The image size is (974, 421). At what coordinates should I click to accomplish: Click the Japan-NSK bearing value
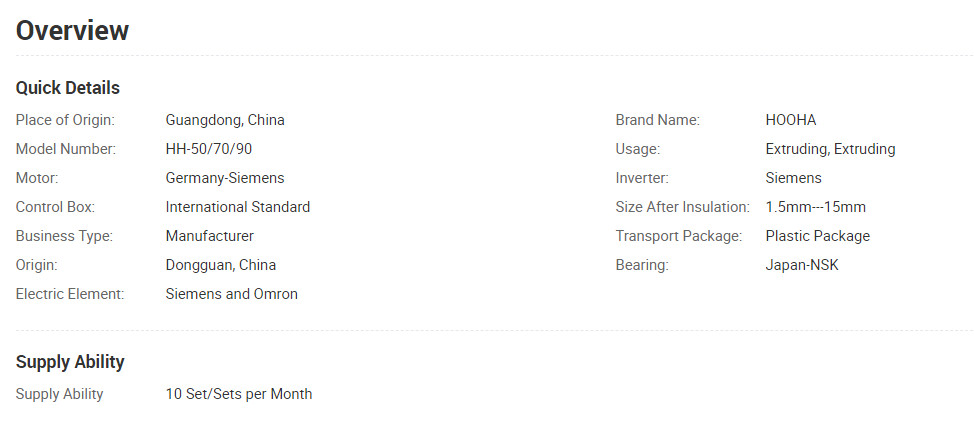coord(802,265)
